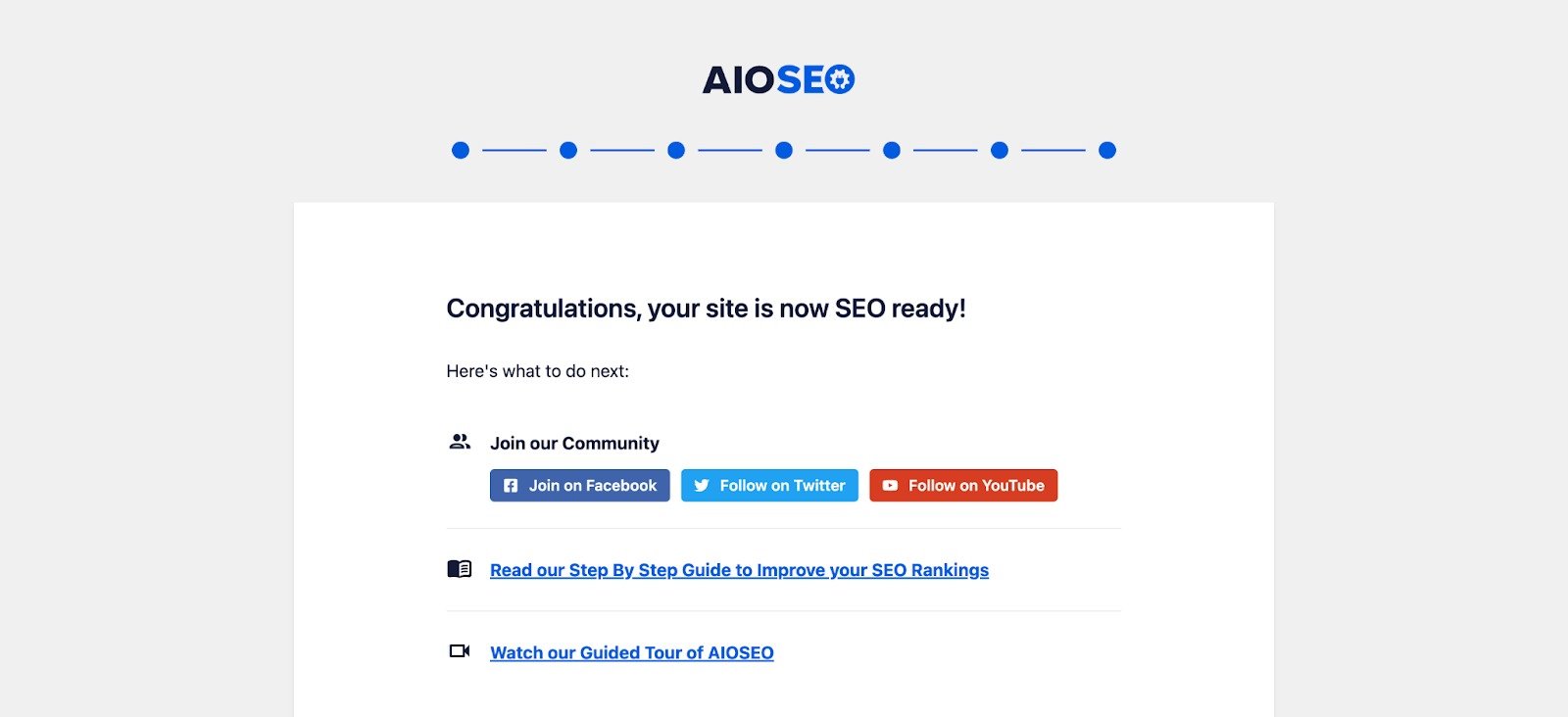Click the gear icon in AIOSEO logo
The height and width of the screenshot is (717, 1568).
pyautogui.click(x=840, y=79)
